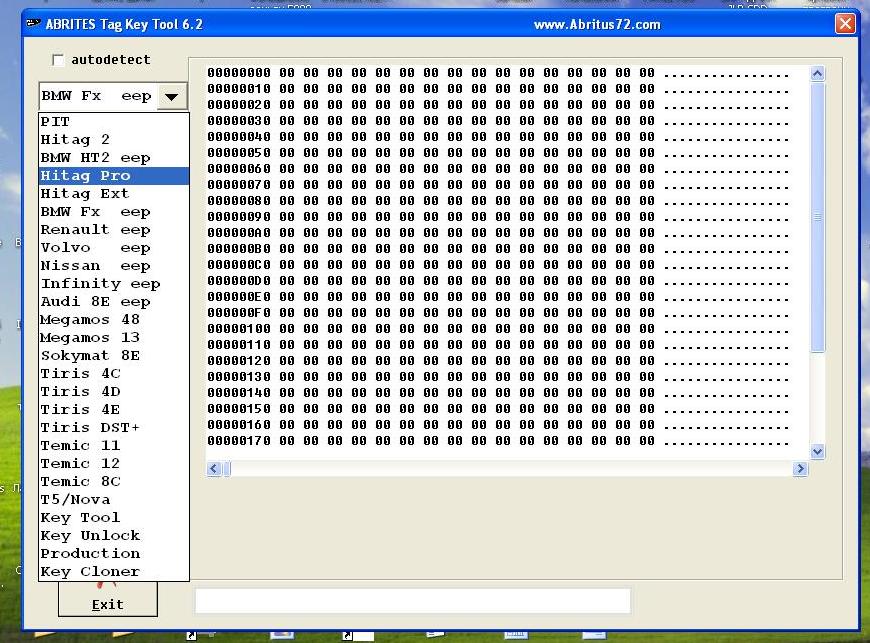The height and width of the screenshot is (643, 870).
Task: Choose Key Unlock option
Action: tap(114, 535)
